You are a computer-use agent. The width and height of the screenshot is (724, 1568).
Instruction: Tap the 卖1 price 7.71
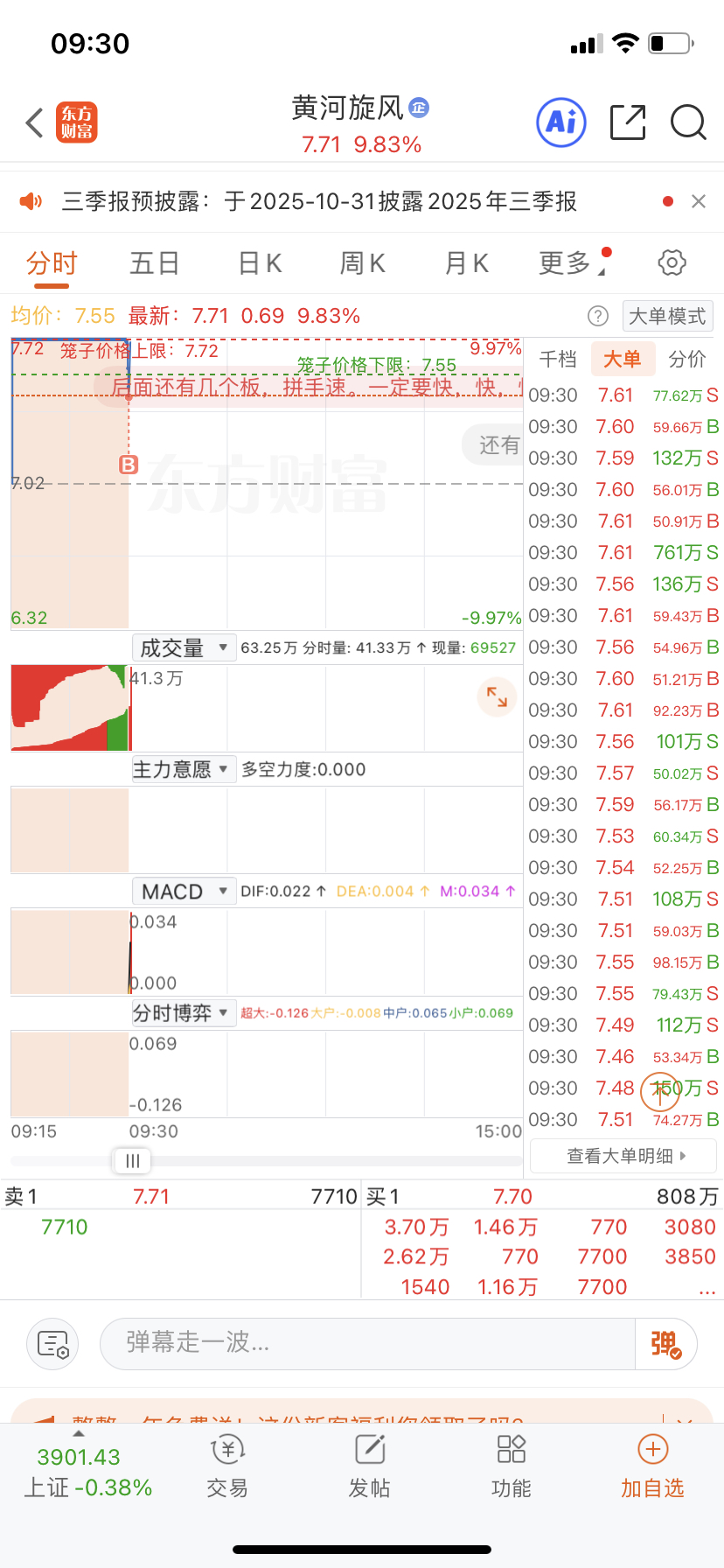pos(151,1196)
